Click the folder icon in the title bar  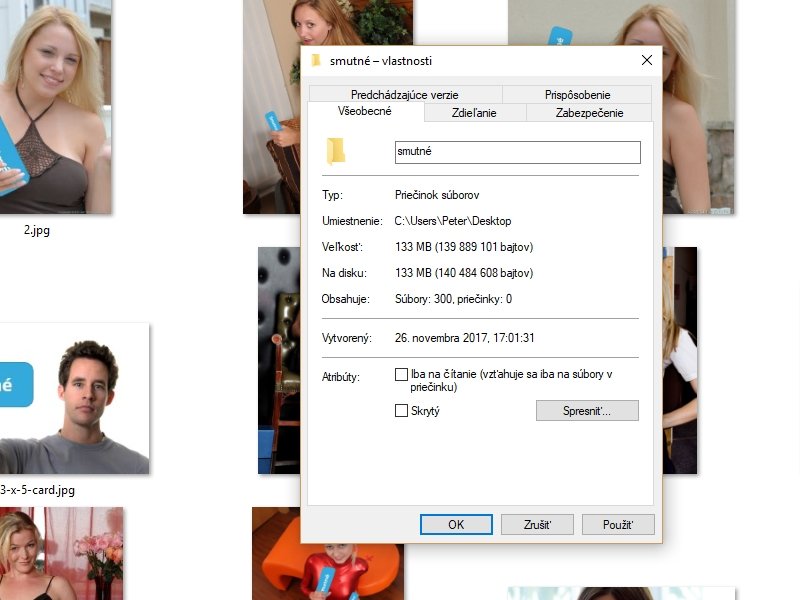pyautogui.click(x=316, y=61)
